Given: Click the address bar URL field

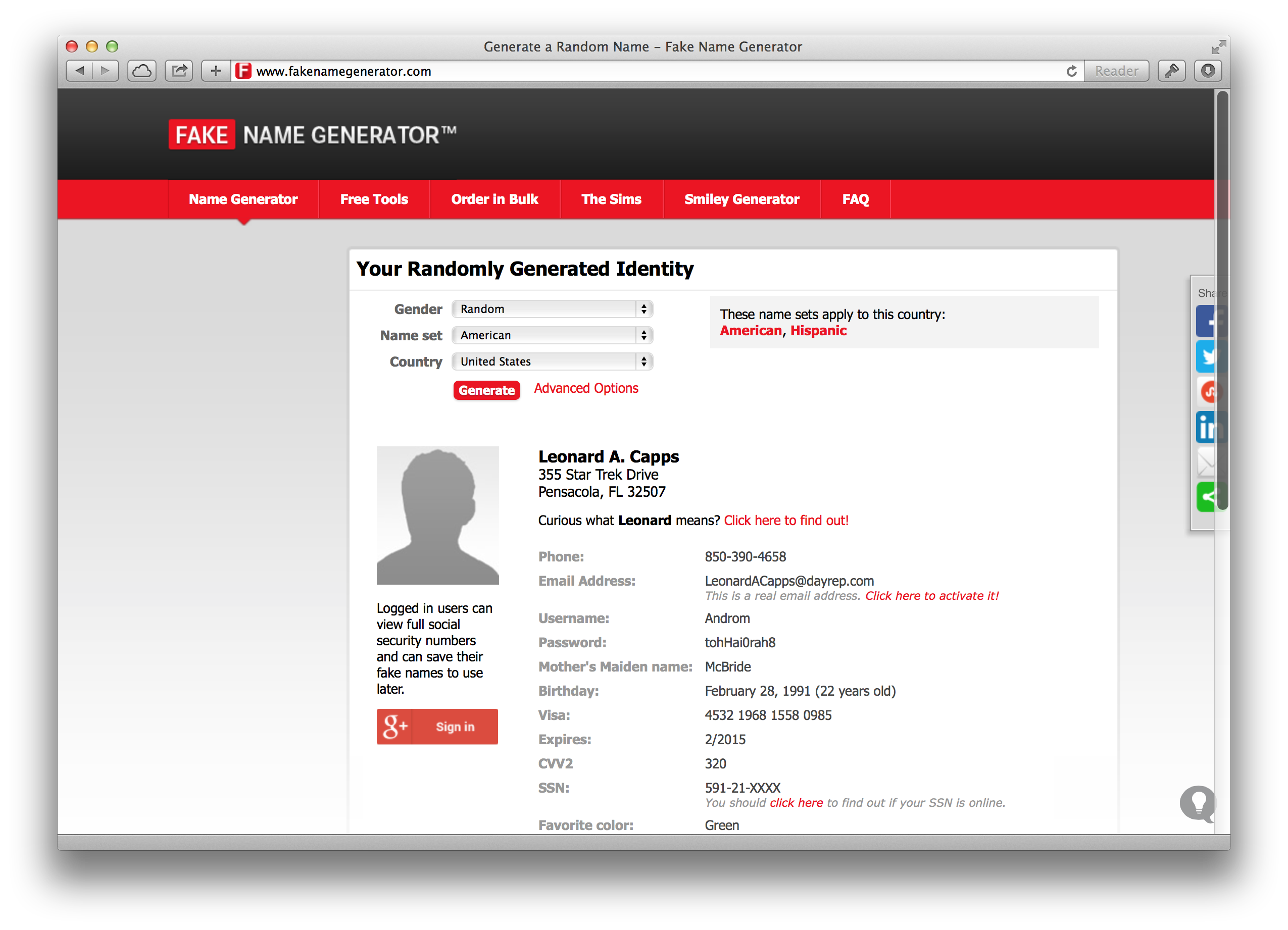Looking at the screenshot, I should click(625, 71).
